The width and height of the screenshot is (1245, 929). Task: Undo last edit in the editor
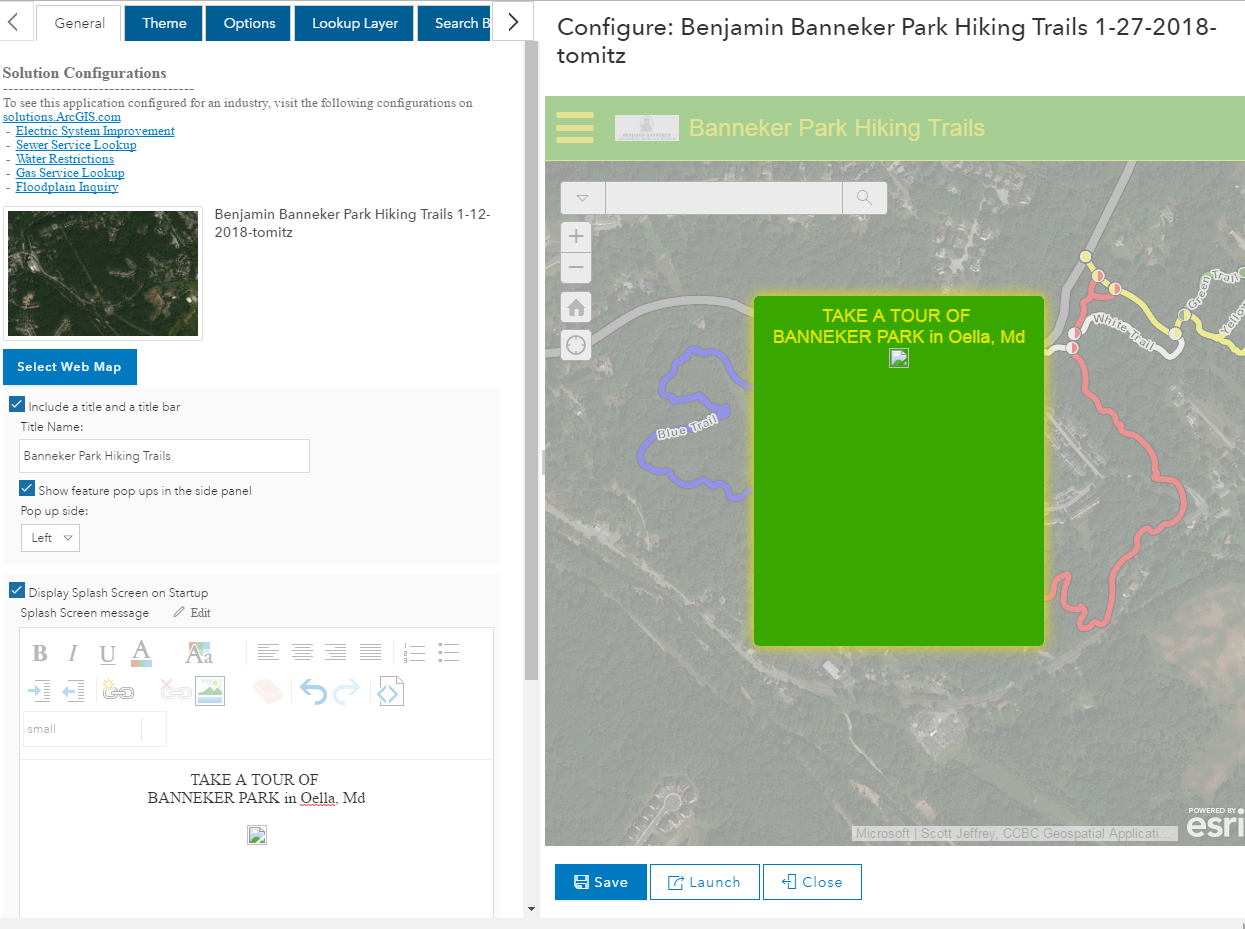coord(313,691)
